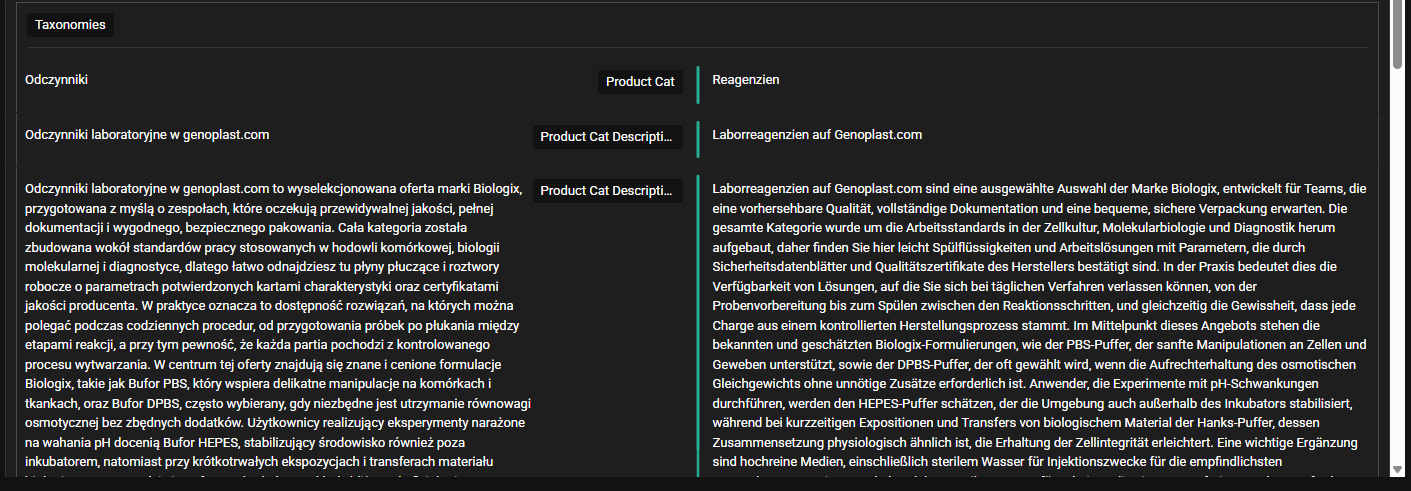Viewport: 1411px width, 491px height.
Task: Click the Product Cat label badge
Action: click(x=640, y=82)
